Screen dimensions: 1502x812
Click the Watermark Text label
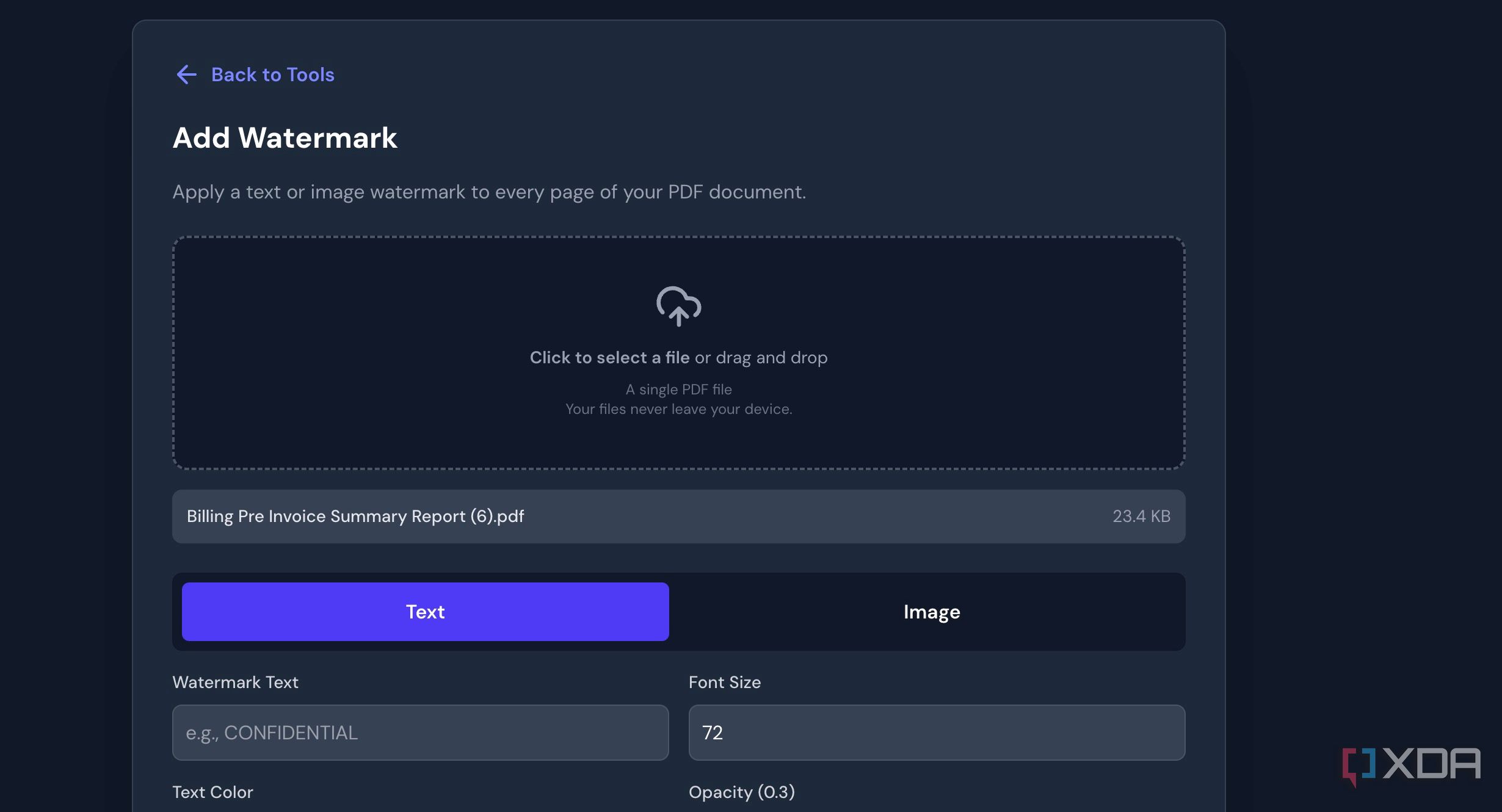point(235,682)
